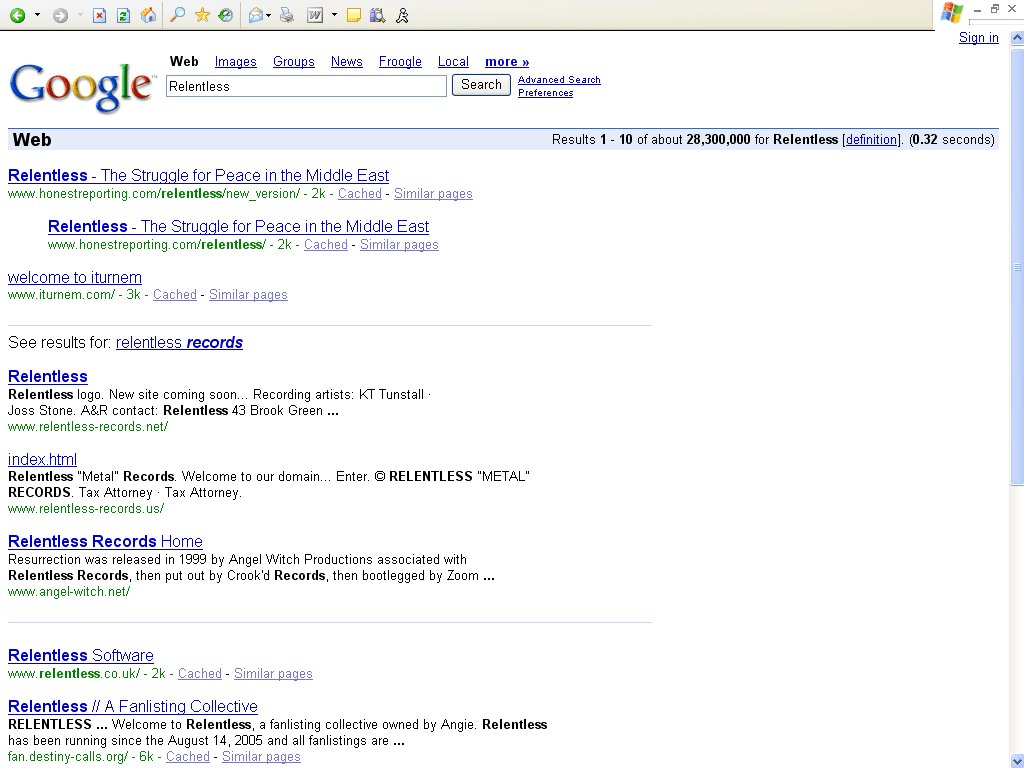
Task: Expand the Mail icon dropdown arrow
Action: (268, 15)
